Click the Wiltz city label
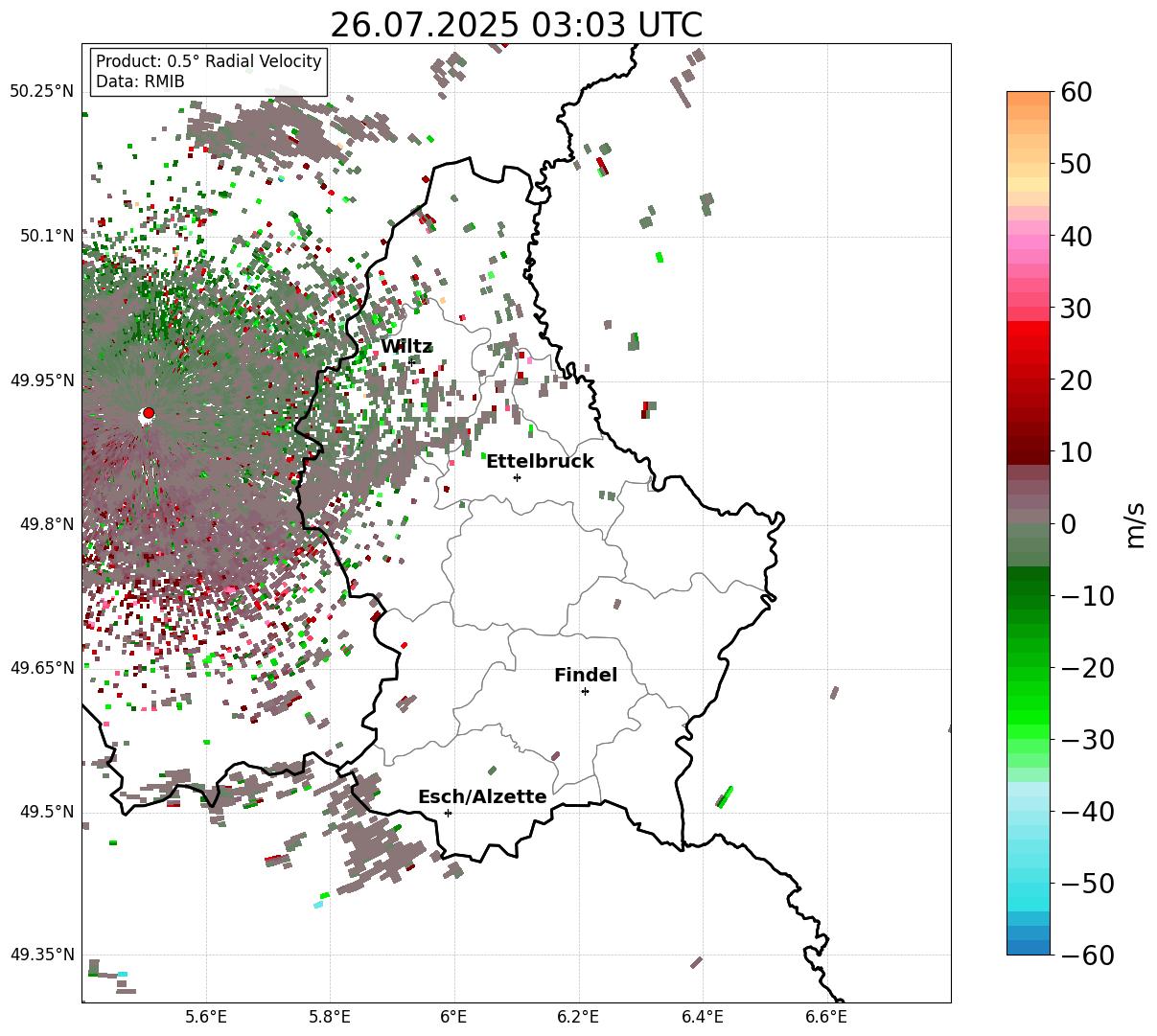The height and width of the screenshot is (1036, 1157). click(406, 347)
